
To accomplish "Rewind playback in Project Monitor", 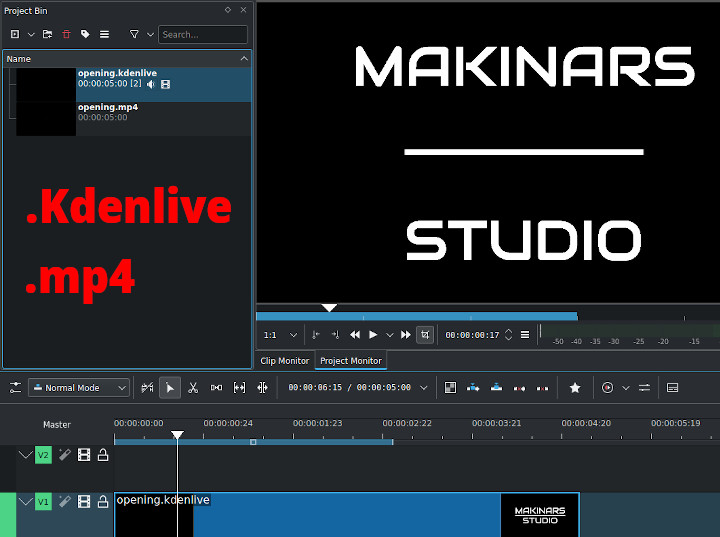I will pyautogui.click(x=354, y=335).
